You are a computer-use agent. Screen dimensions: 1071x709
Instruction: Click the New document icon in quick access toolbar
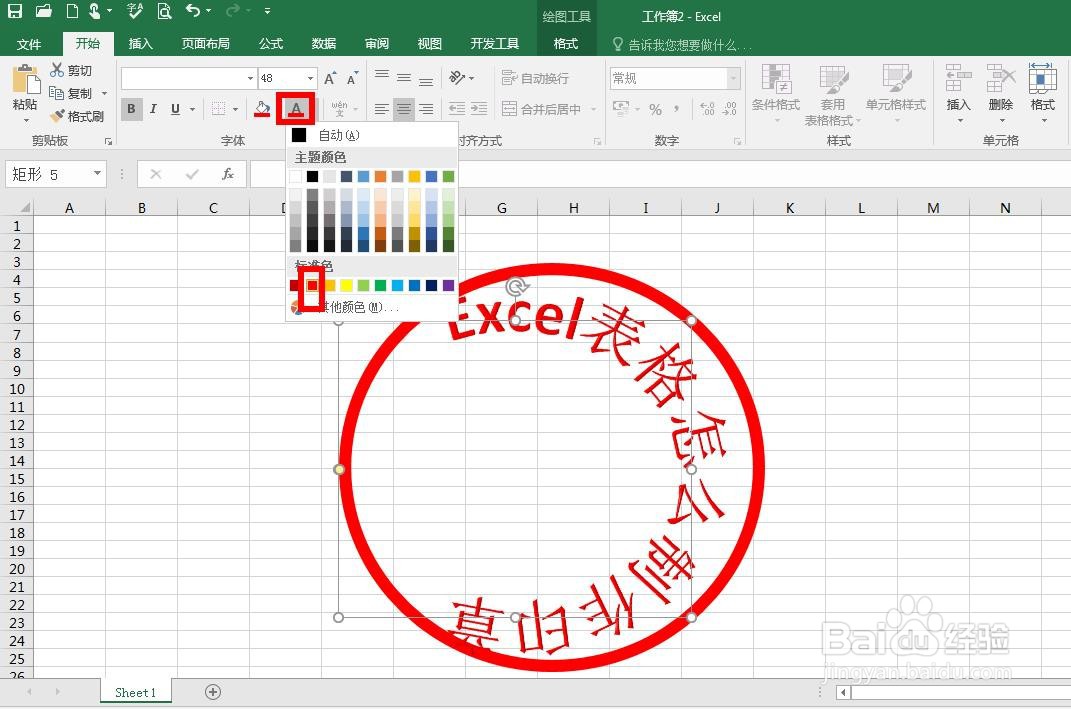click(x=71, y=11)
